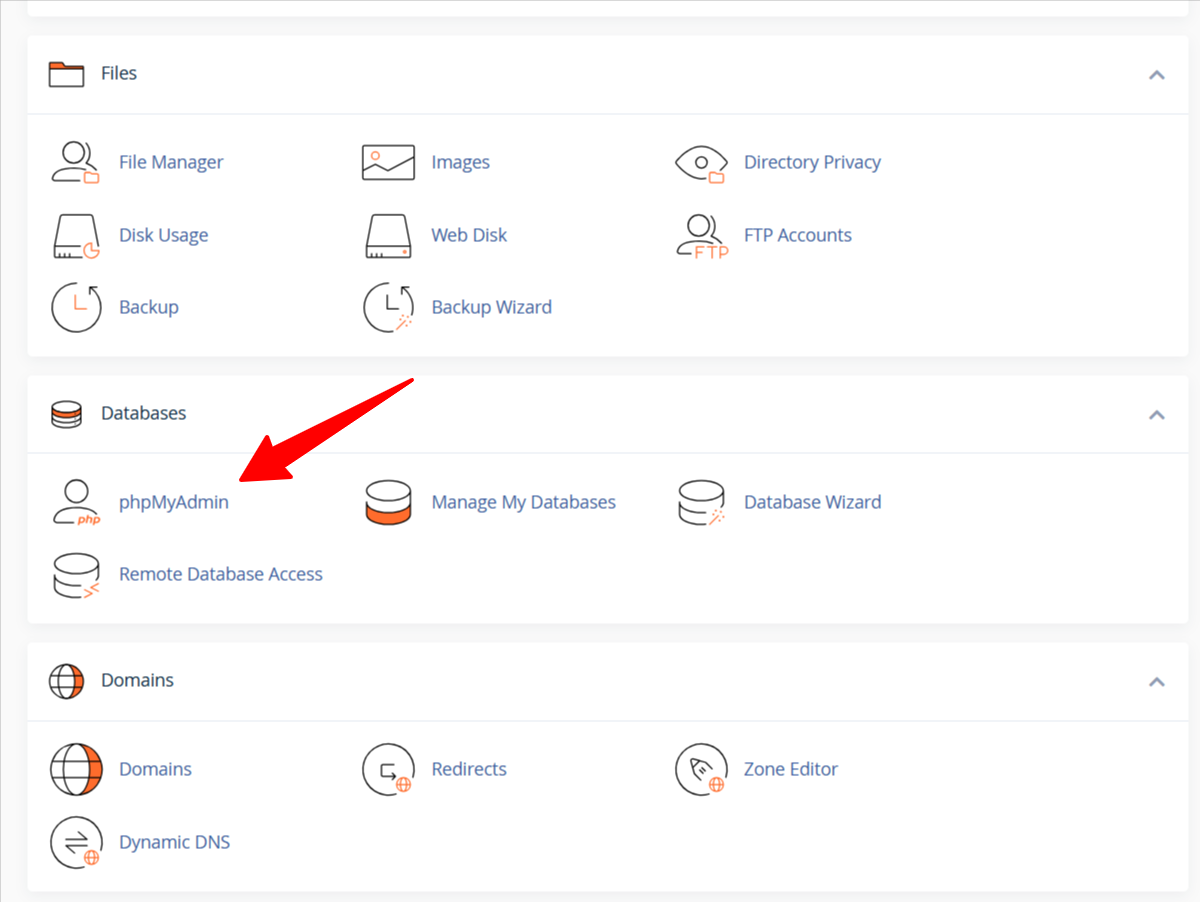Click the Databases section title text
1200x902 pixels.
click(x=143, y=413)
